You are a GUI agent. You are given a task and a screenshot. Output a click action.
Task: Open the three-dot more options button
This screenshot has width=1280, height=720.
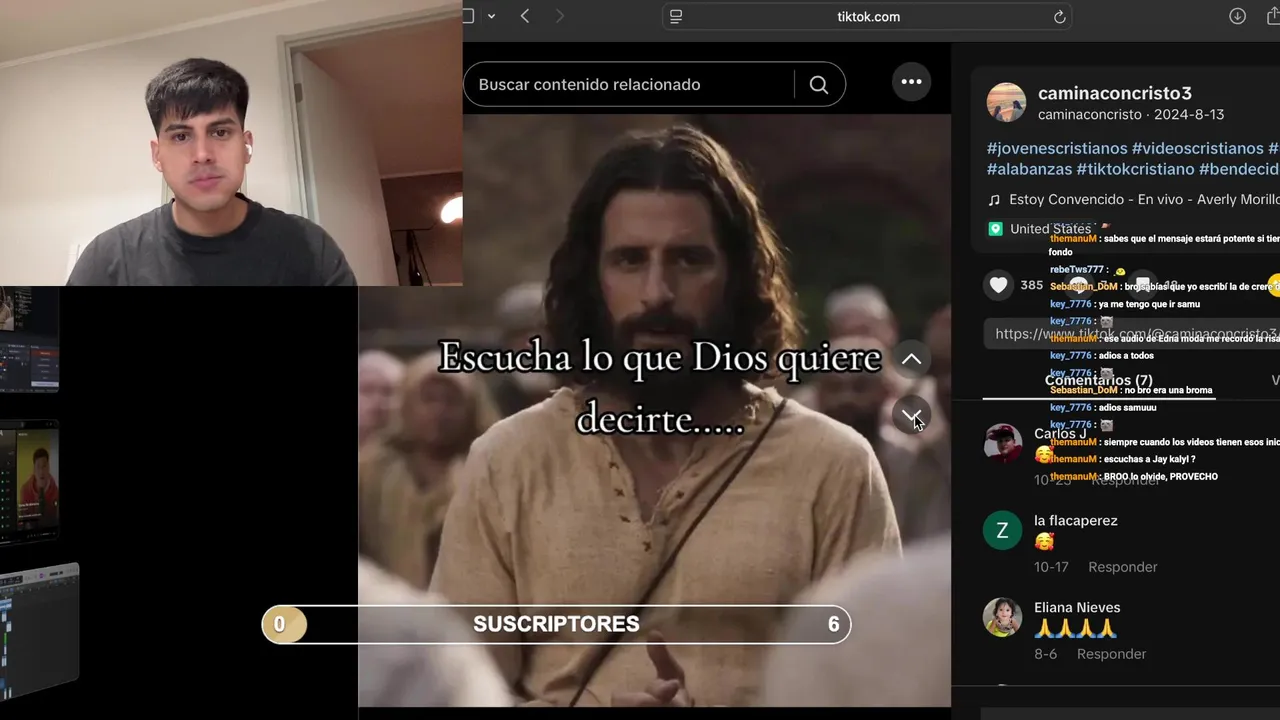tap(911, 82)
